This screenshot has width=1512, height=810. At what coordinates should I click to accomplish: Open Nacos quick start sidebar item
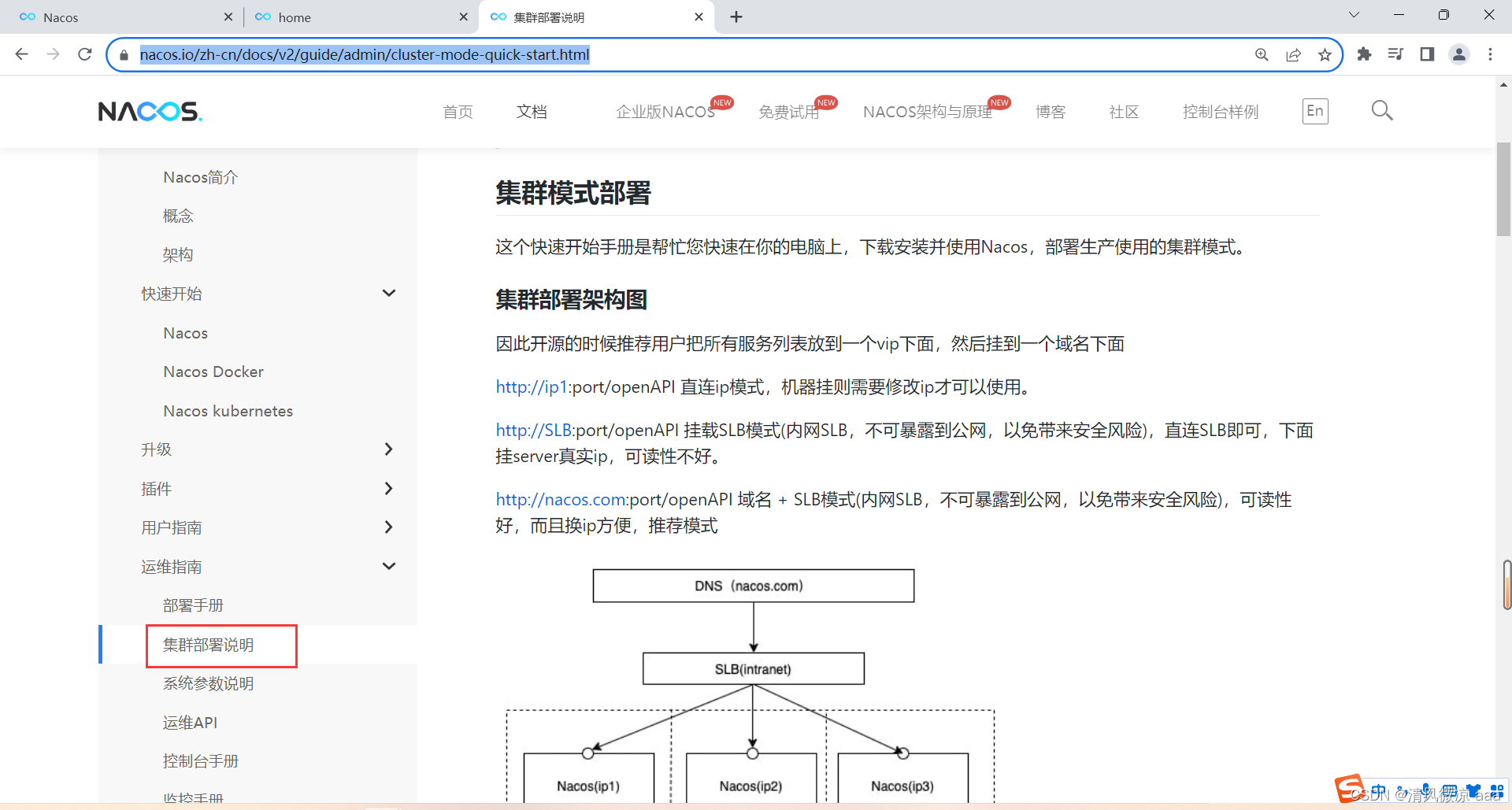pos(186,333)
